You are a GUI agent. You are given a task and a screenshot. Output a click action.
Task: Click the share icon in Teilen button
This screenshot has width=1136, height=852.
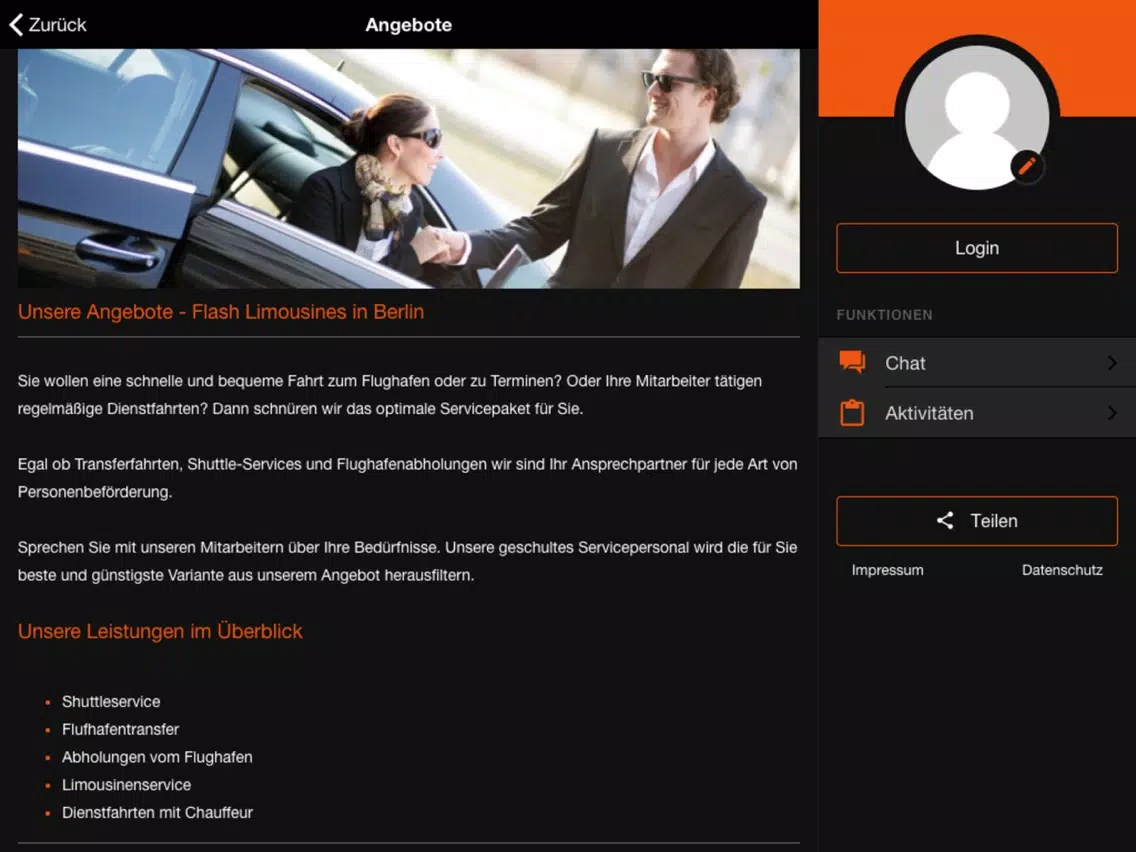(x=945, y=520)
